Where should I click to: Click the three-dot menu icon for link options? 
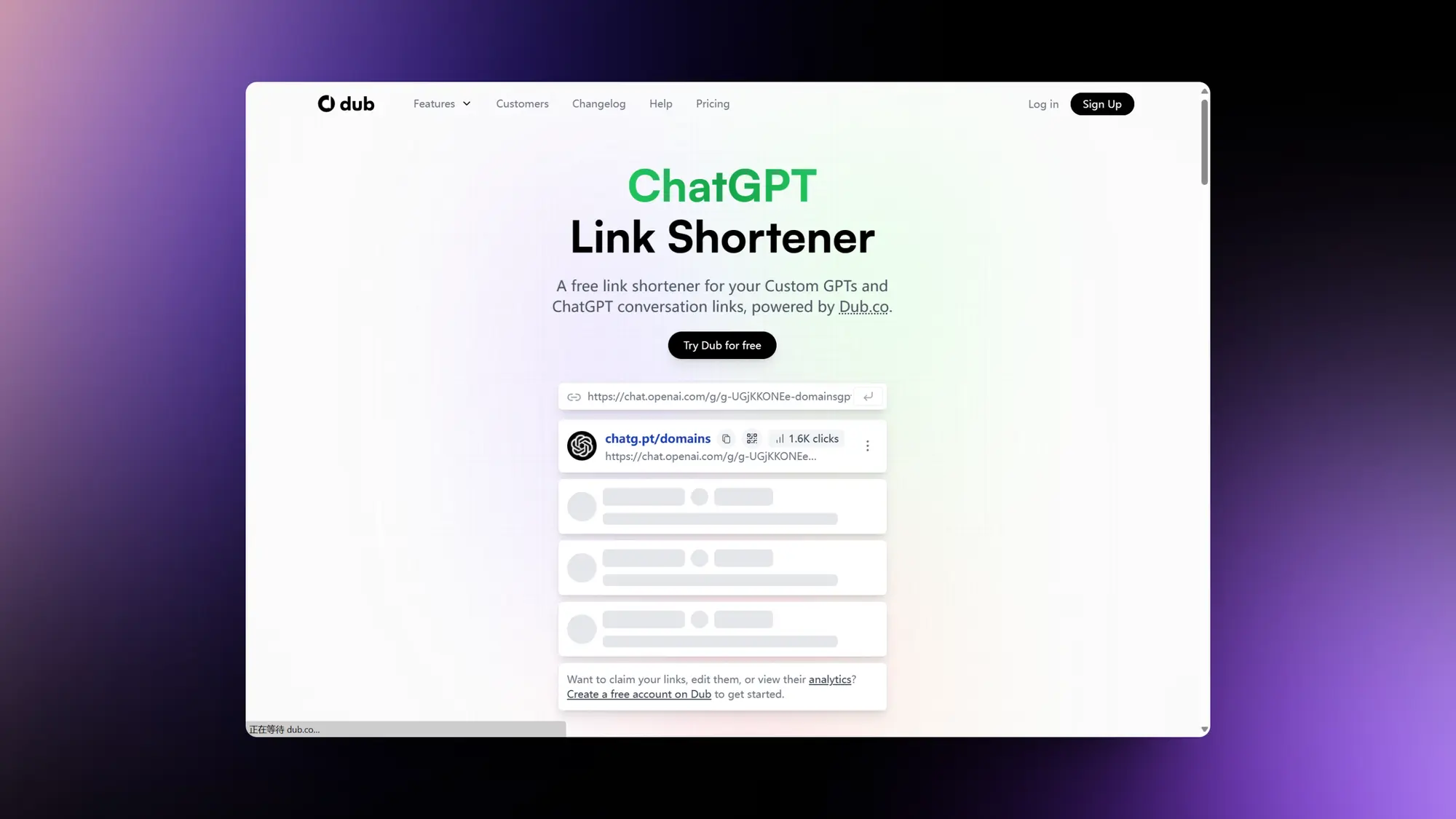pos(867,446)
